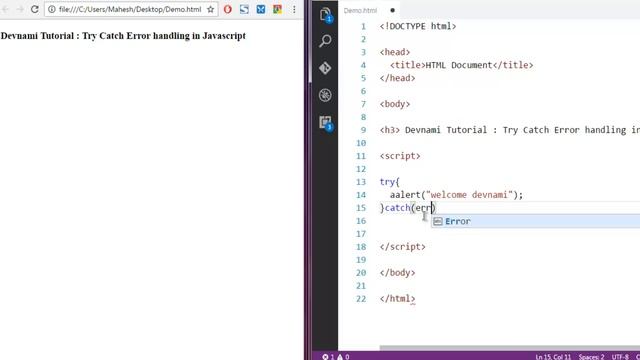Image resolution: width=640 pixels, height=360 pixels.
Task: Open the Search view in VS Code
Action: click(x=325, y=41)
